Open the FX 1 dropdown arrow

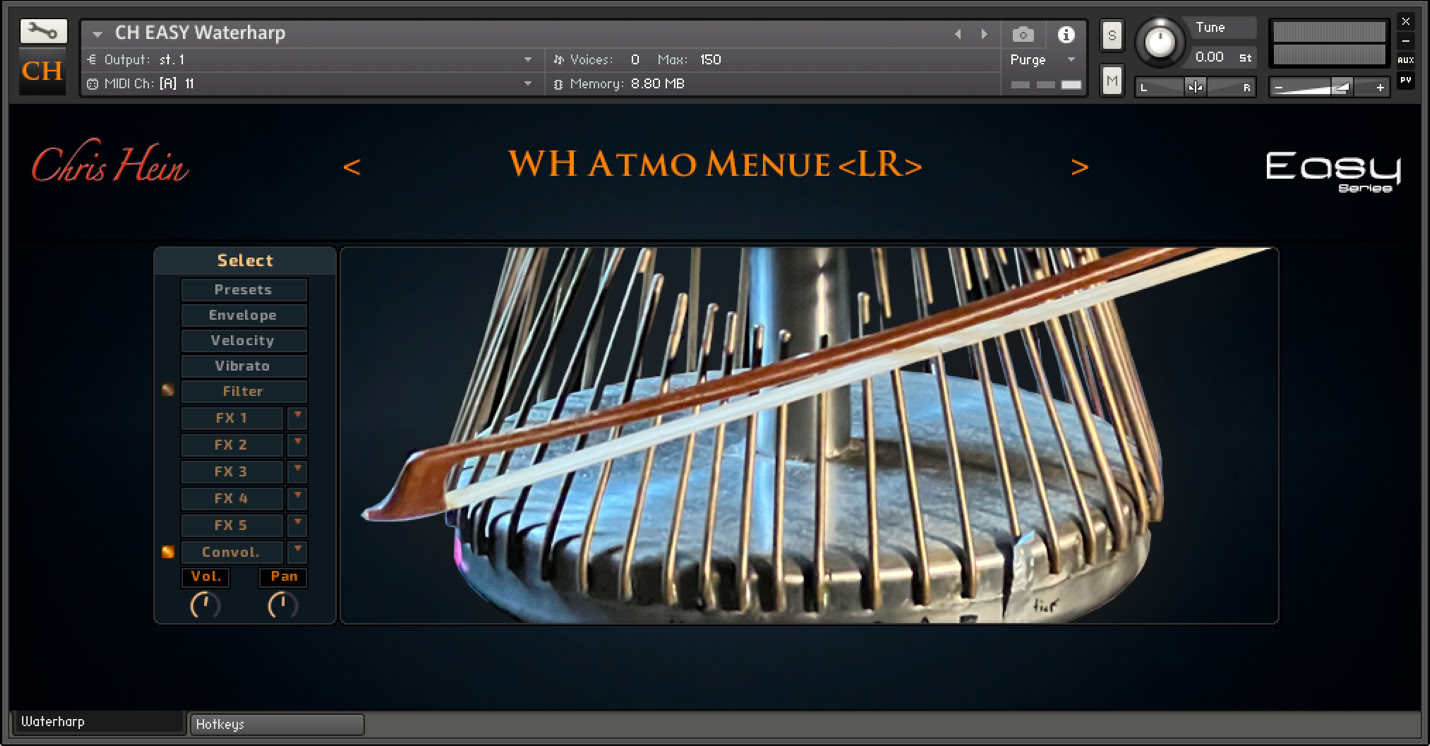[297, 417]
